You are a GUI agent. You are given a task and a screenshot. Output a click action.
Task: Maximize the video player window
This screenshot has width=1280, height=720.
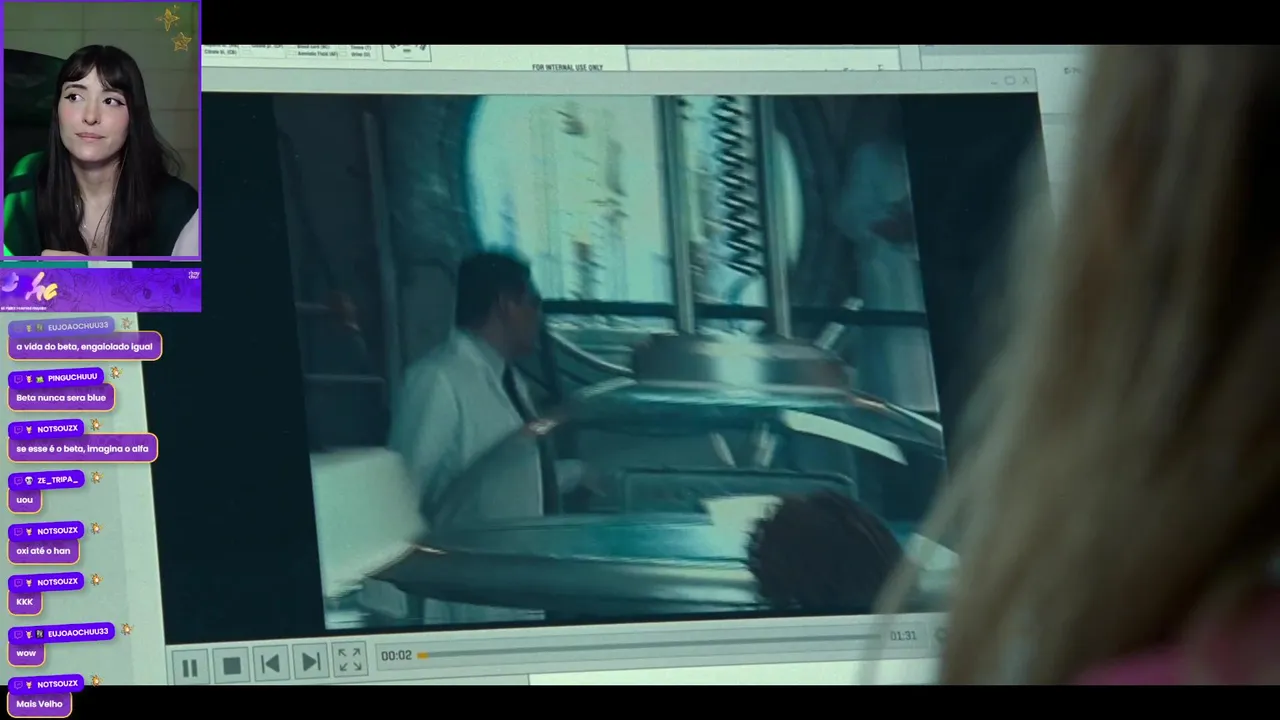click(1010, 81)
